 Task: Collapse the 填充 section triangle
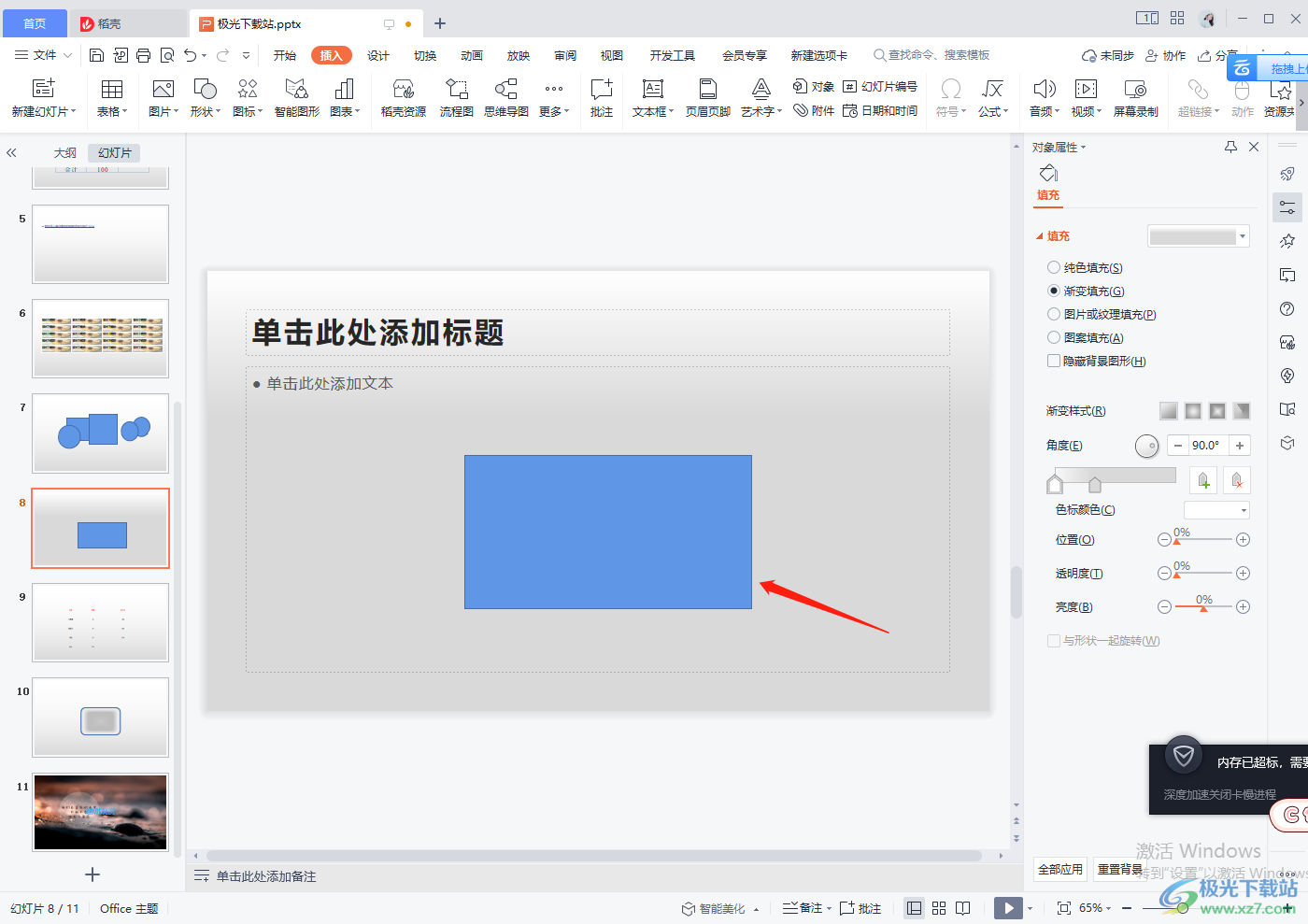(x=1040, y=236)
